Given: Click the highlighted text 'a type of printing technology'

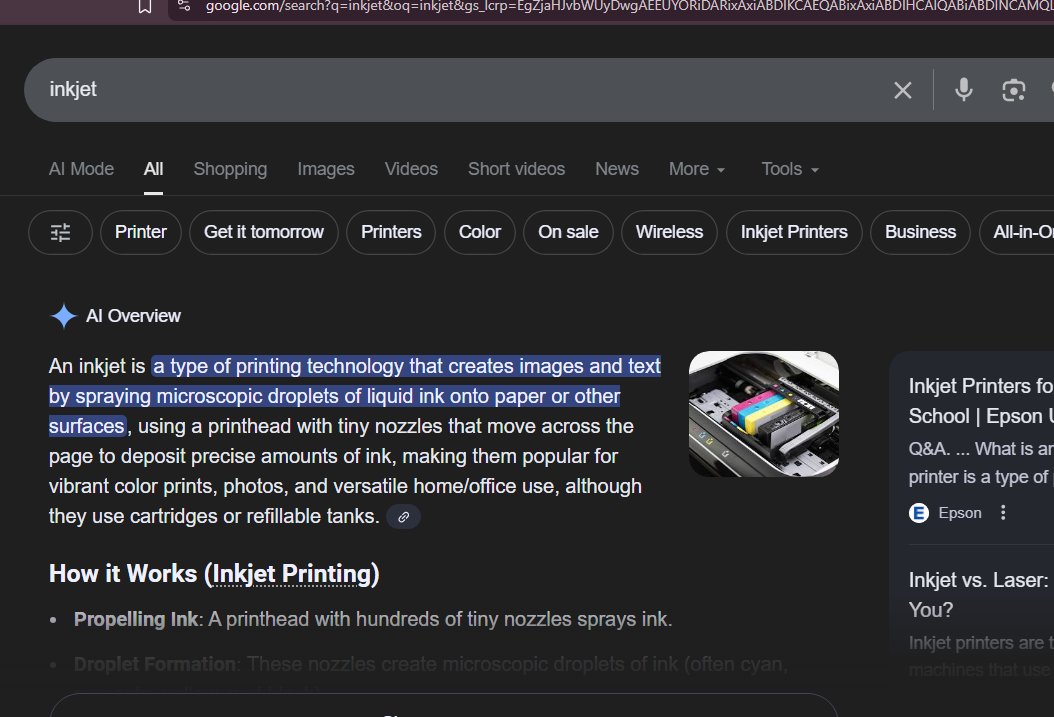Looking at the screenshot, I should point(279,366).
